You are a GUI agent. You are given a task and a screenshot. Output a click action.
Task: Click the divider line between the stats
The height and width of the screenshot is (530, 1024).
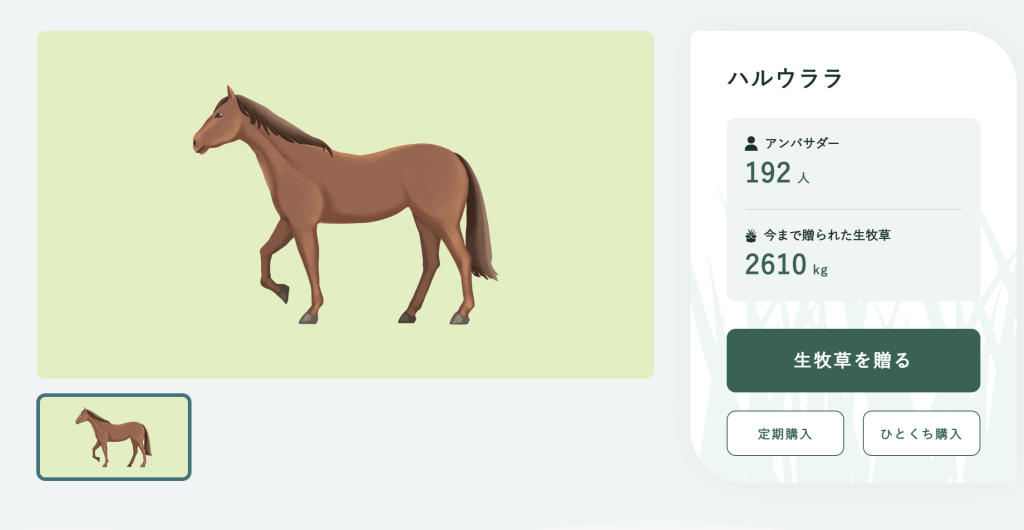coord(853,209)
